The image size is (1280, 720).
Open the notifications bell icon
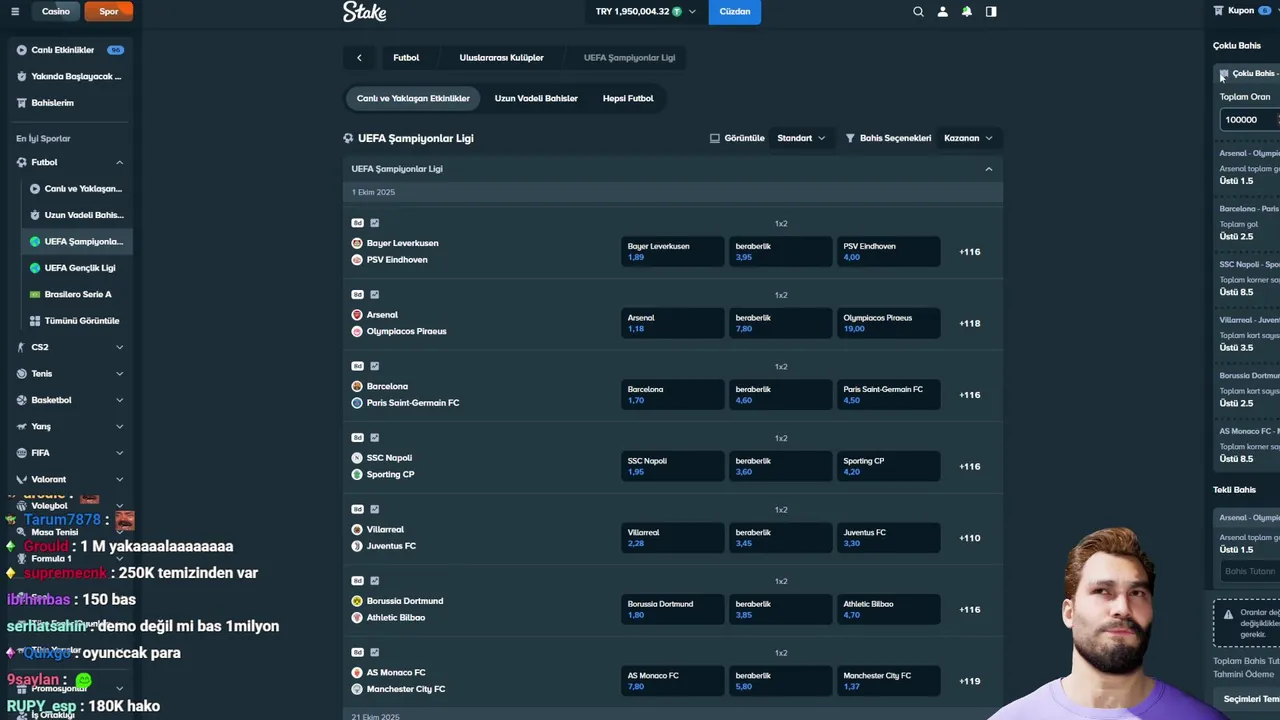[x=966, y=12]
